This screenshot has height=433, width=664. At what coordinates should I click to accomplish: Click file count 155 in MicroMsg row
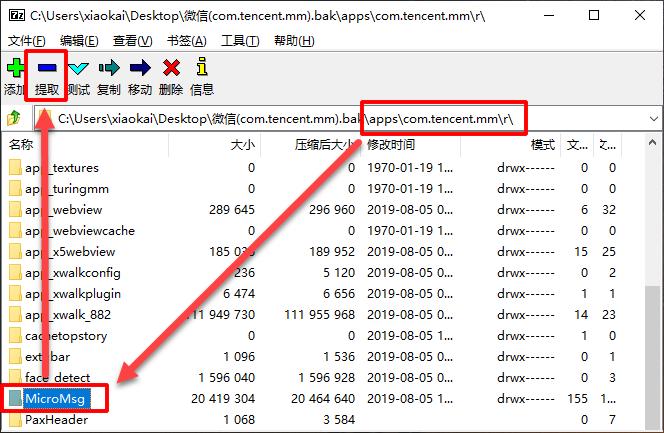coord(578,398)
